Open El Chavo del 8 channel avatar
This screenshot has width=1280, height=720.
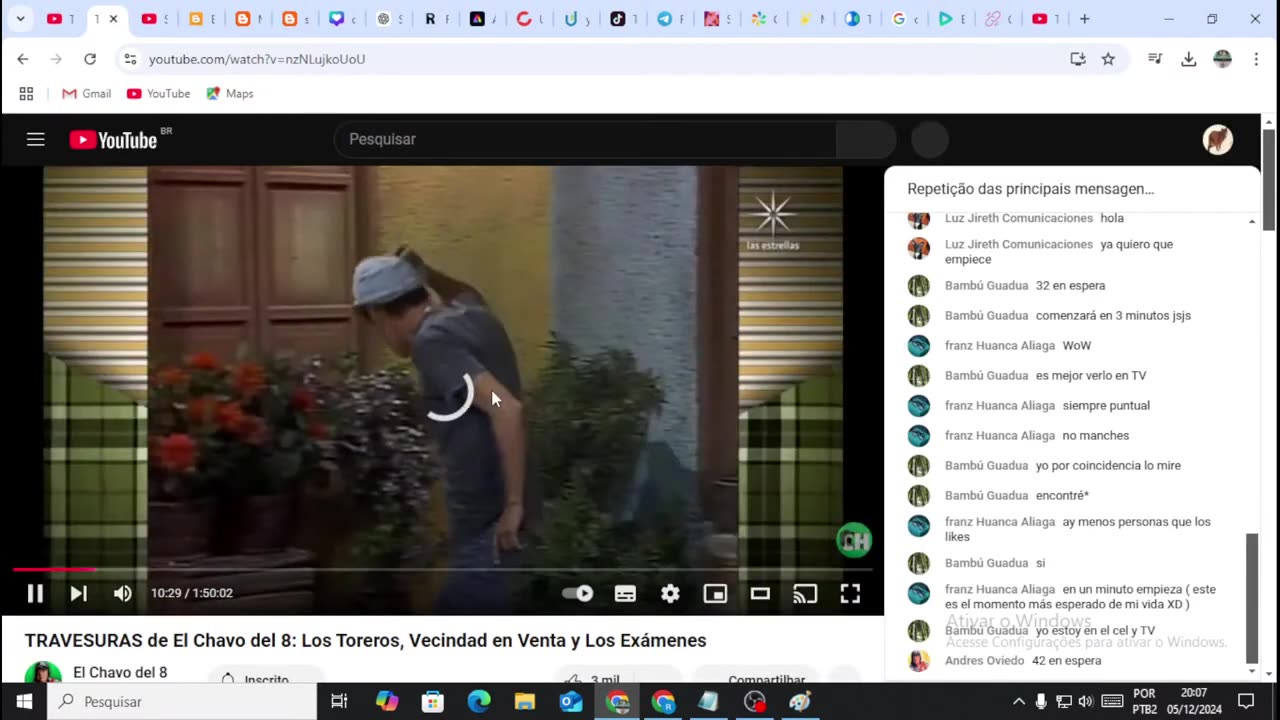coord(43,673)
